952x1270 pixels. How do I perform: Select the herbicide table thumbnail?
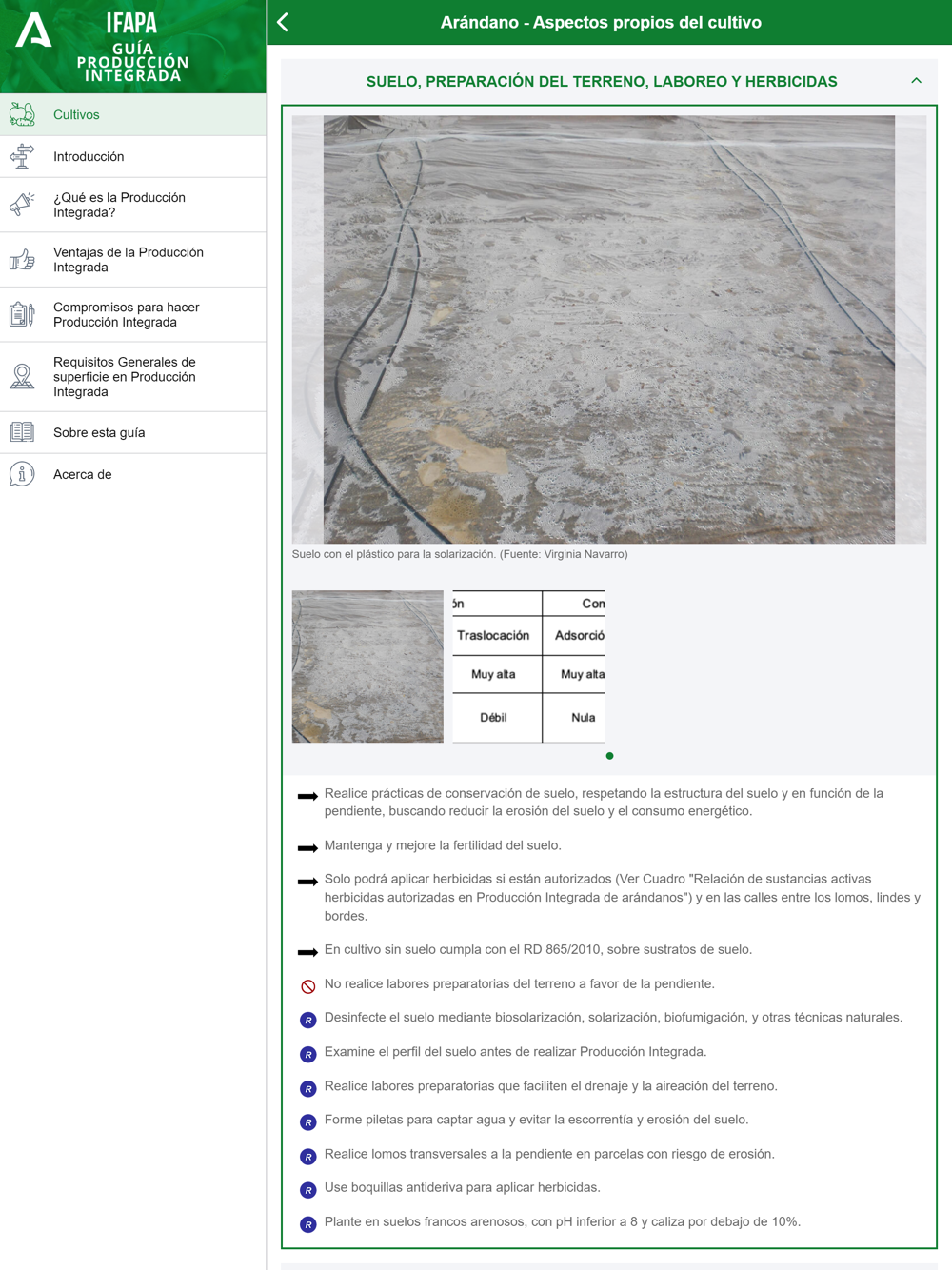(528, 666)
